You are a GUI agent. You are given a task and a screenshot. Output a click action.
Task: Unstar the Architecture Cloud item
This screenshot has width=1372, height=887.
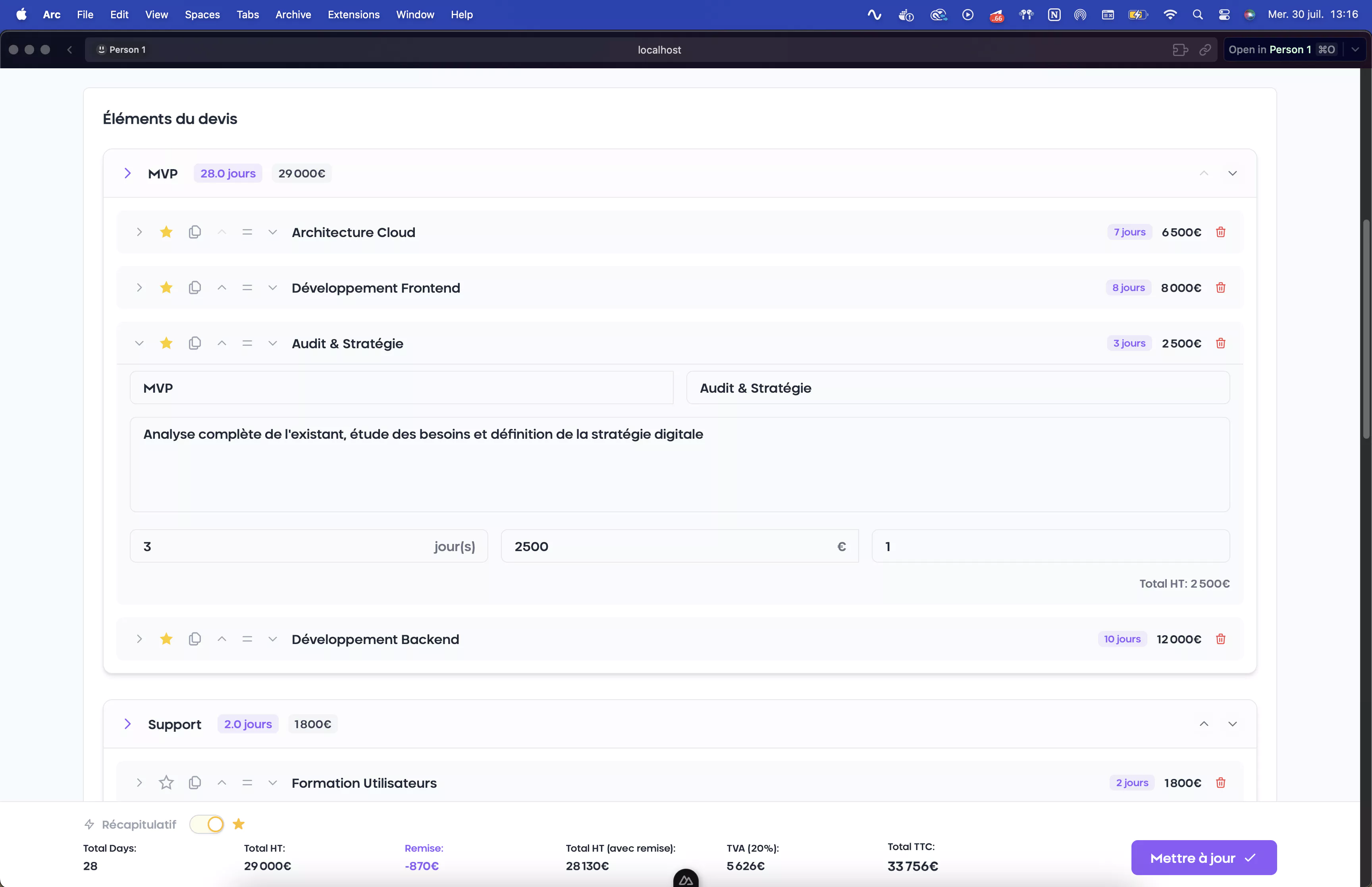pyautogui.click(x=166, y=232)
